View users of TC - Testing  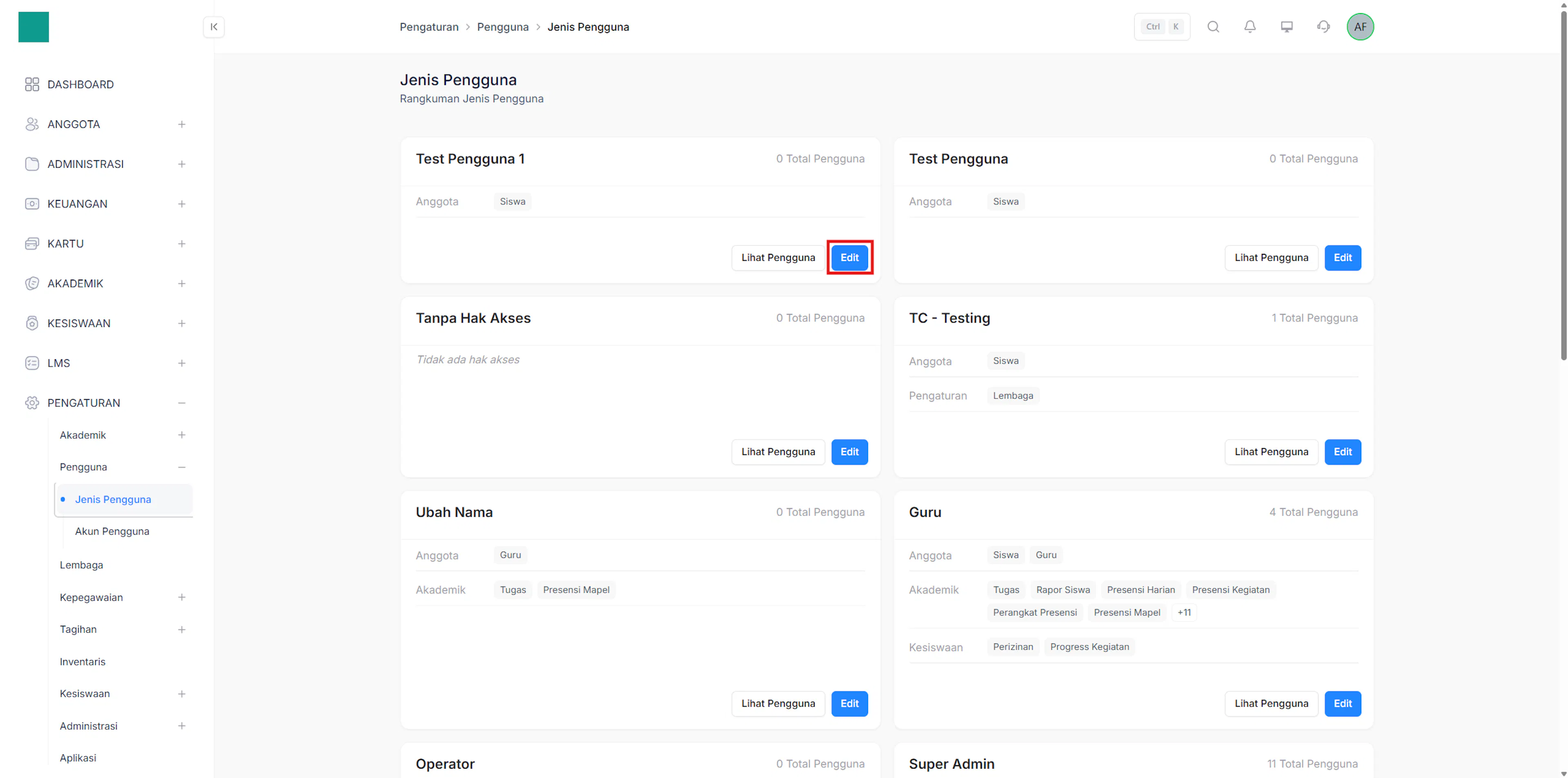pos(1271,452)
